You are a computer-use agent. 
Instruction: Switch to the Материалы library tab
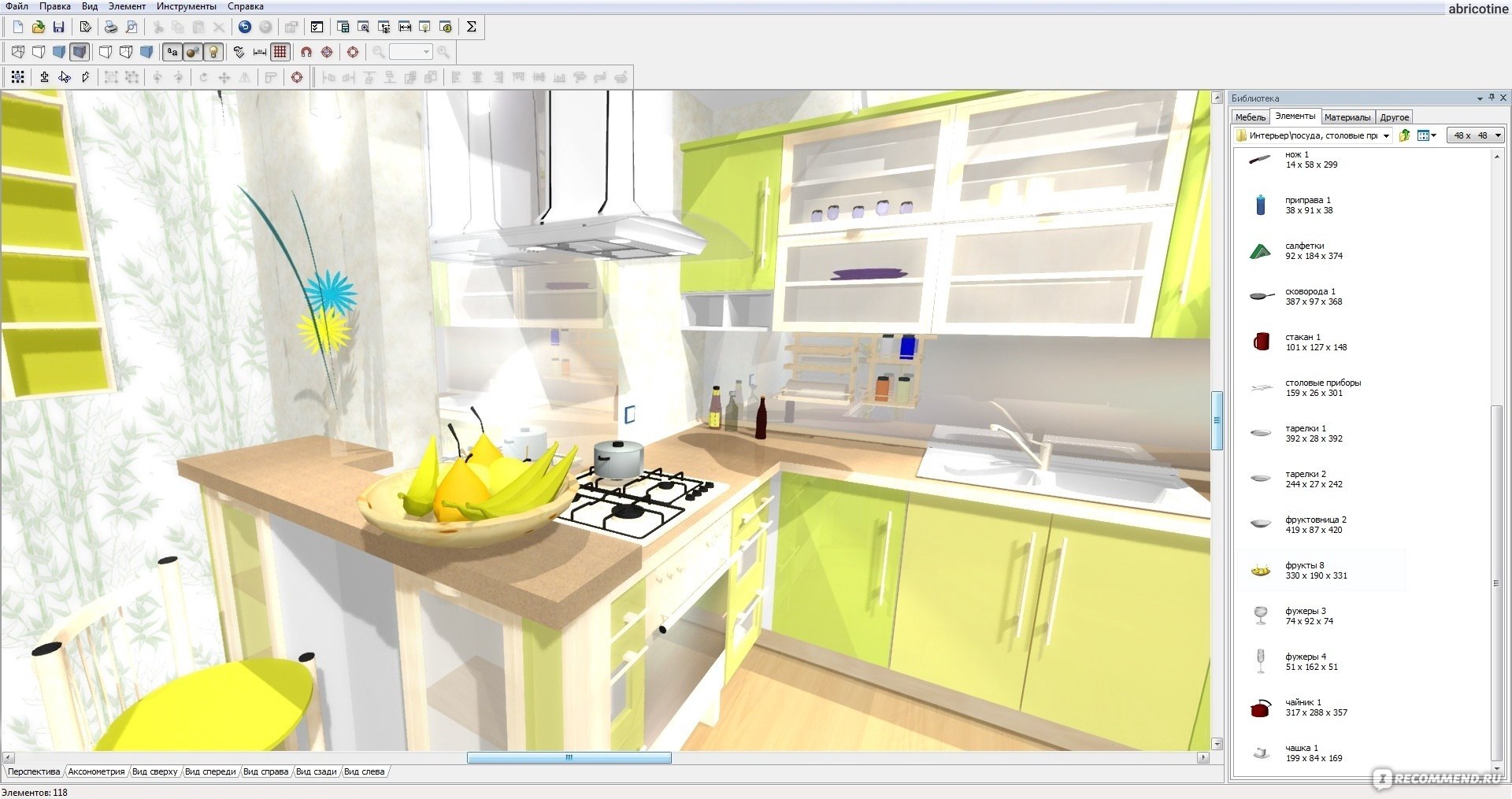click(x=1347, y=117)
